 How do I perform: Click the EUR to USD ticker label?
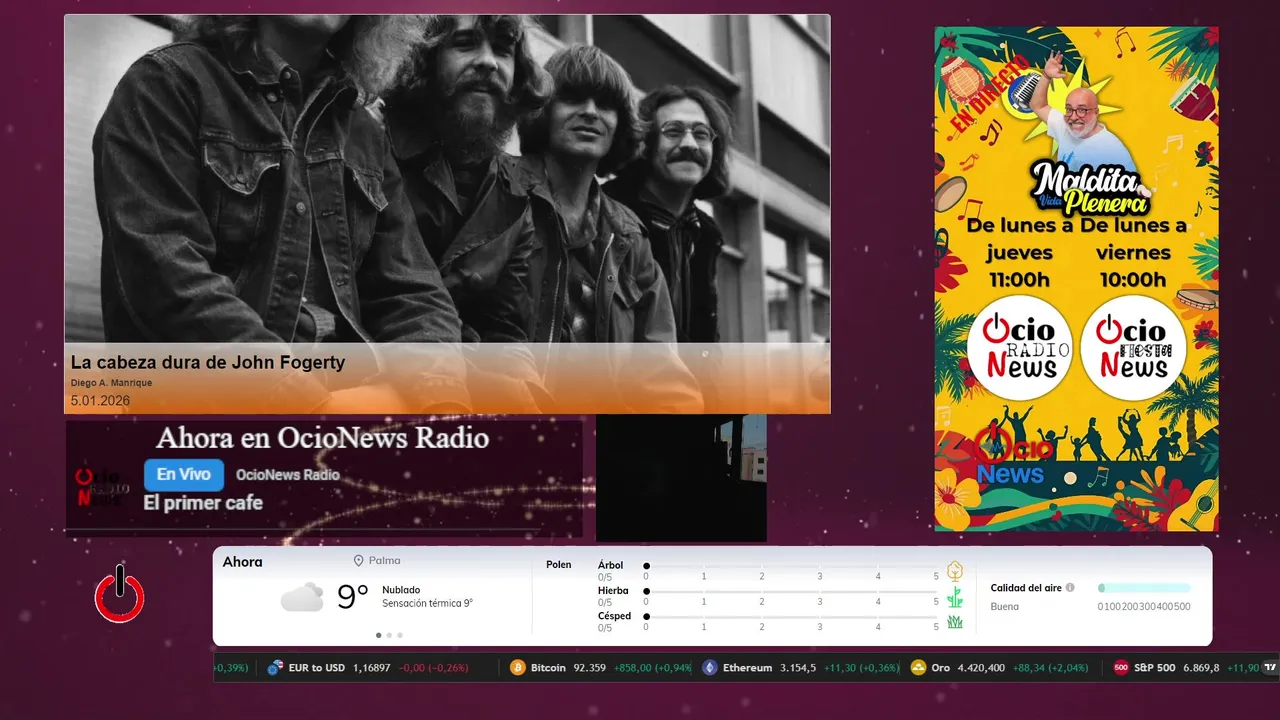(316, 668)
